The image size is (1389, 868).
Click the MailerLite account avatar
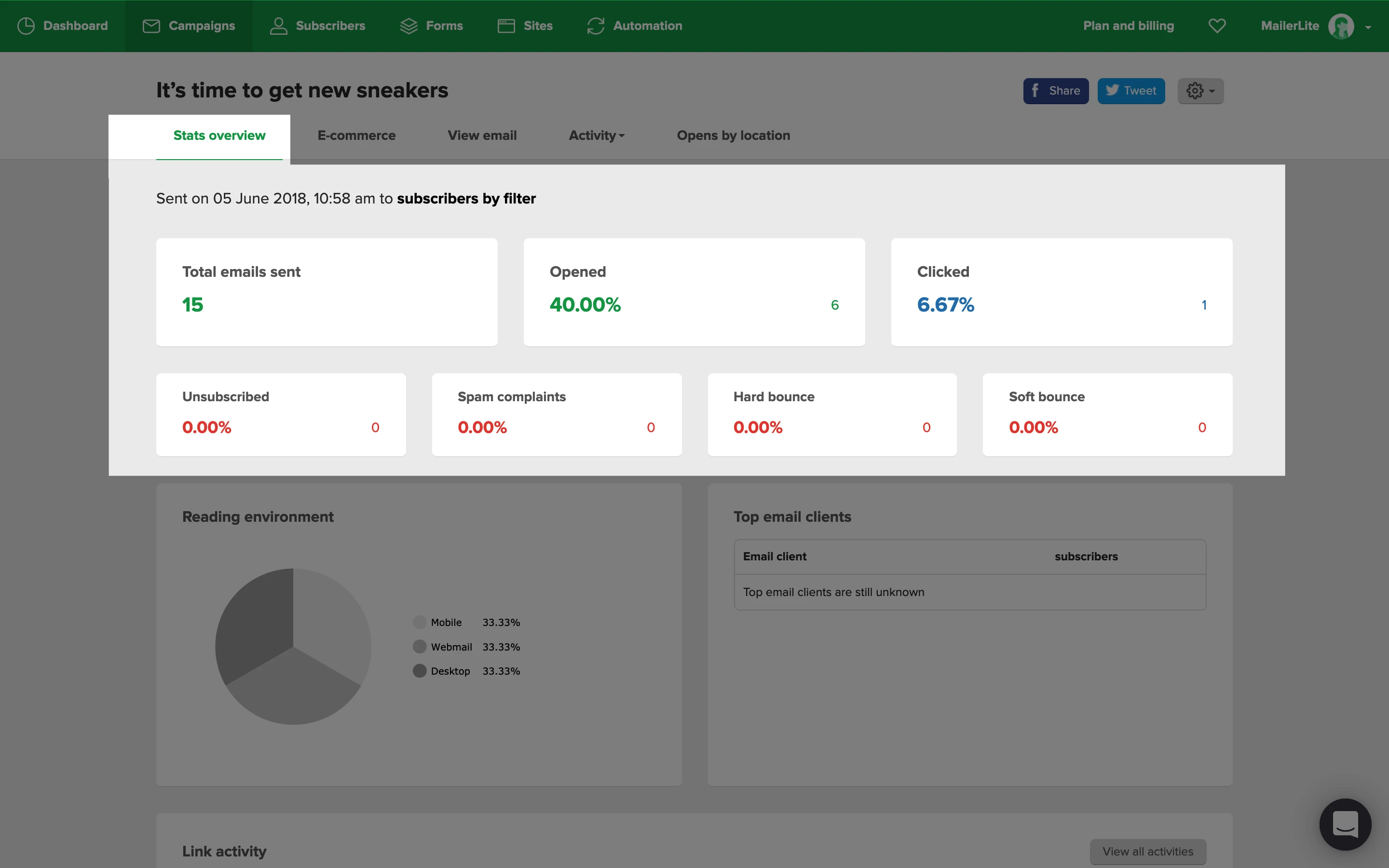point(1341,27)
